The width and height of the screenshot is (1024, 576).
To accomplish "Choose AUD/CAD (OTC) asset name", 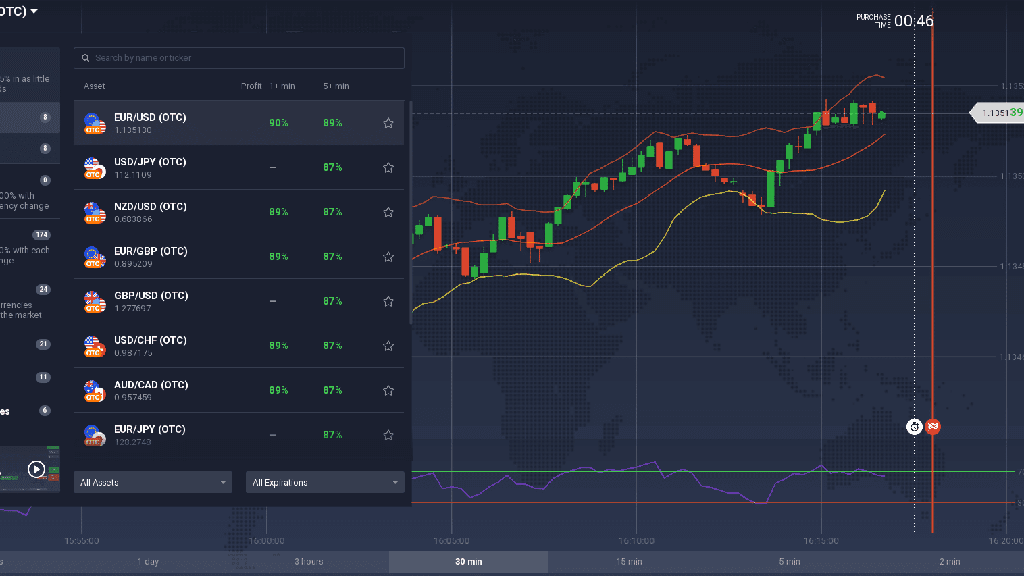I will point(151,385).
